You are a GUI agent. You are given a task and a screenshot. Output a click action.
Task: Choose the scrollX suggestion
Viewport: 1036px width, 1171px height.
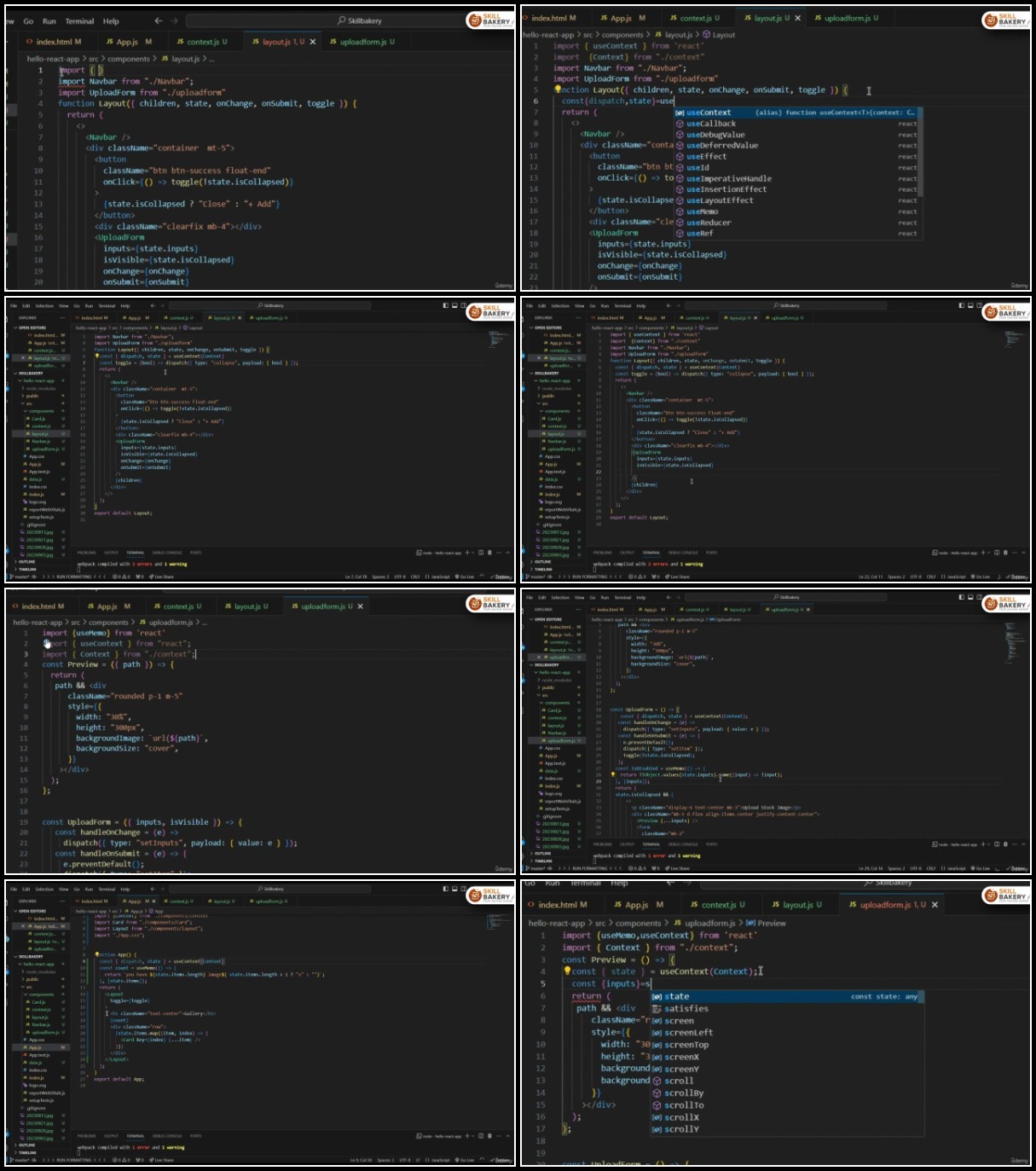point(786,1117)
